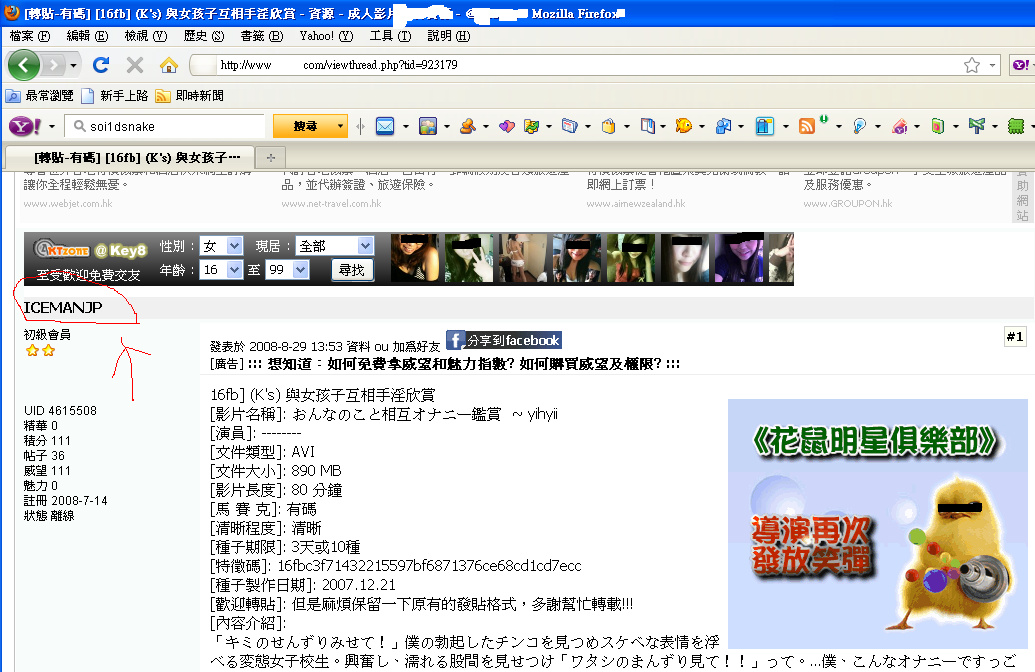Click the browser back arrow button
Image resolution: width=1035 pixels, height=672 pixels.
[25, 65]
